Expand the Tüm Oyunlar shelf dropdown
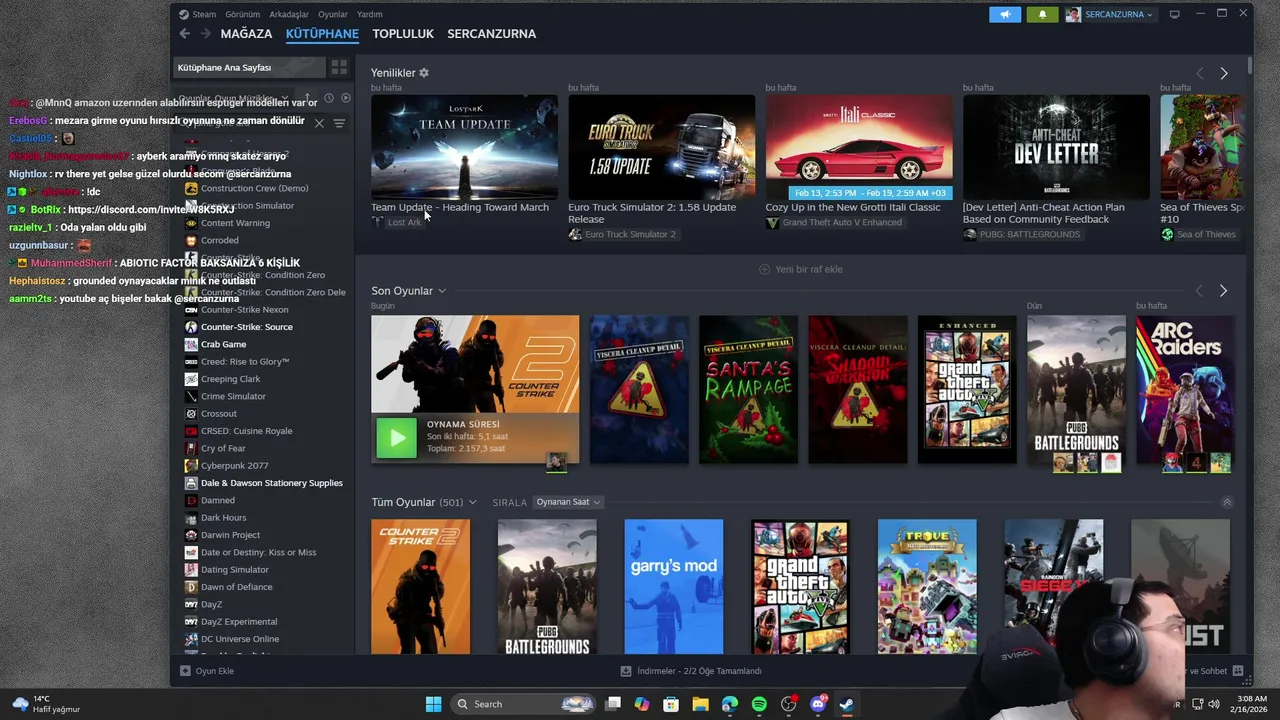 coord(472,502)
